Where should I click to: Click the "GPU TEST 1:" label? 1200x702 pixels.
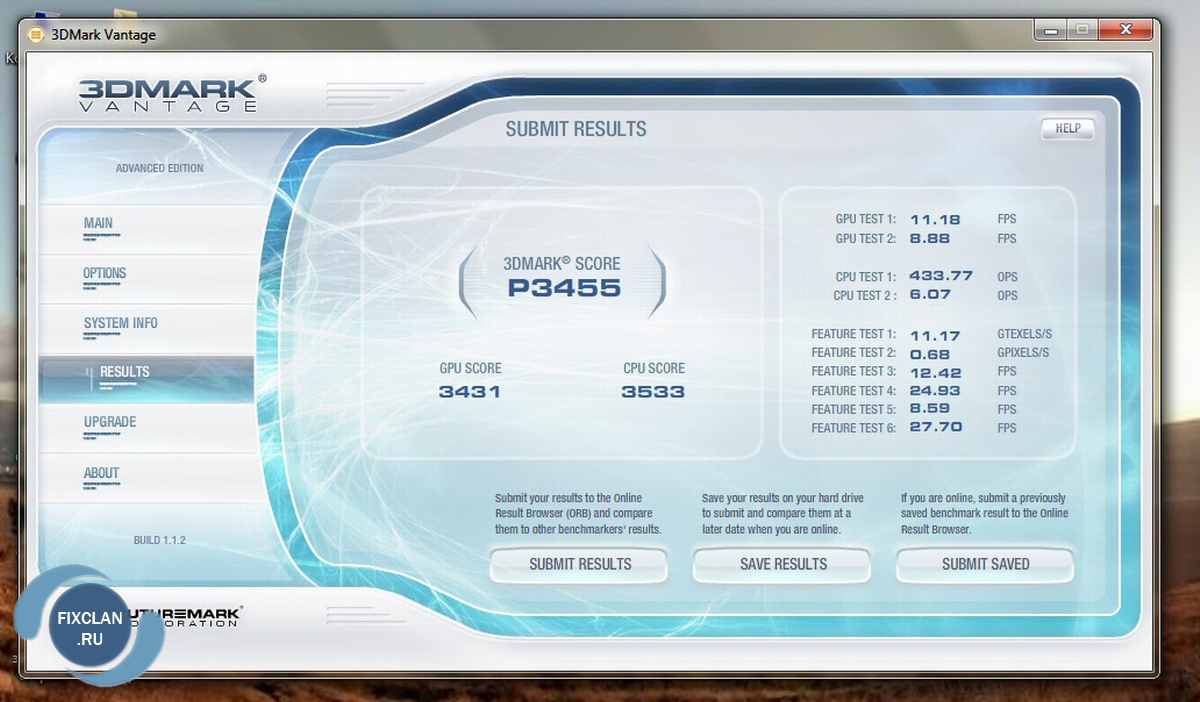coord(866,219)
